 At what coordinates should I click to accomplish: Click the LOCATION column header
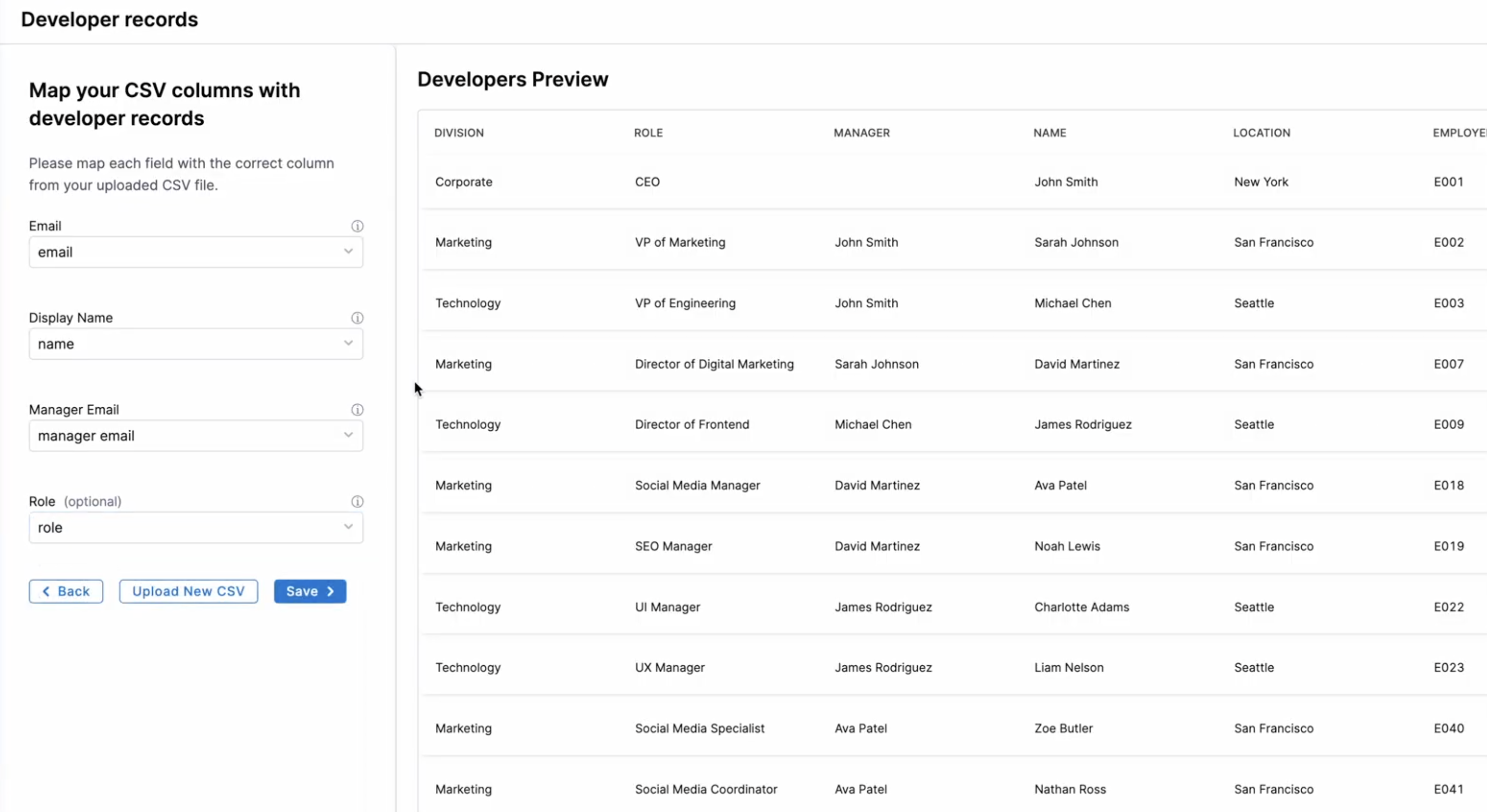pyautogui.click(x=1261, y=133)
